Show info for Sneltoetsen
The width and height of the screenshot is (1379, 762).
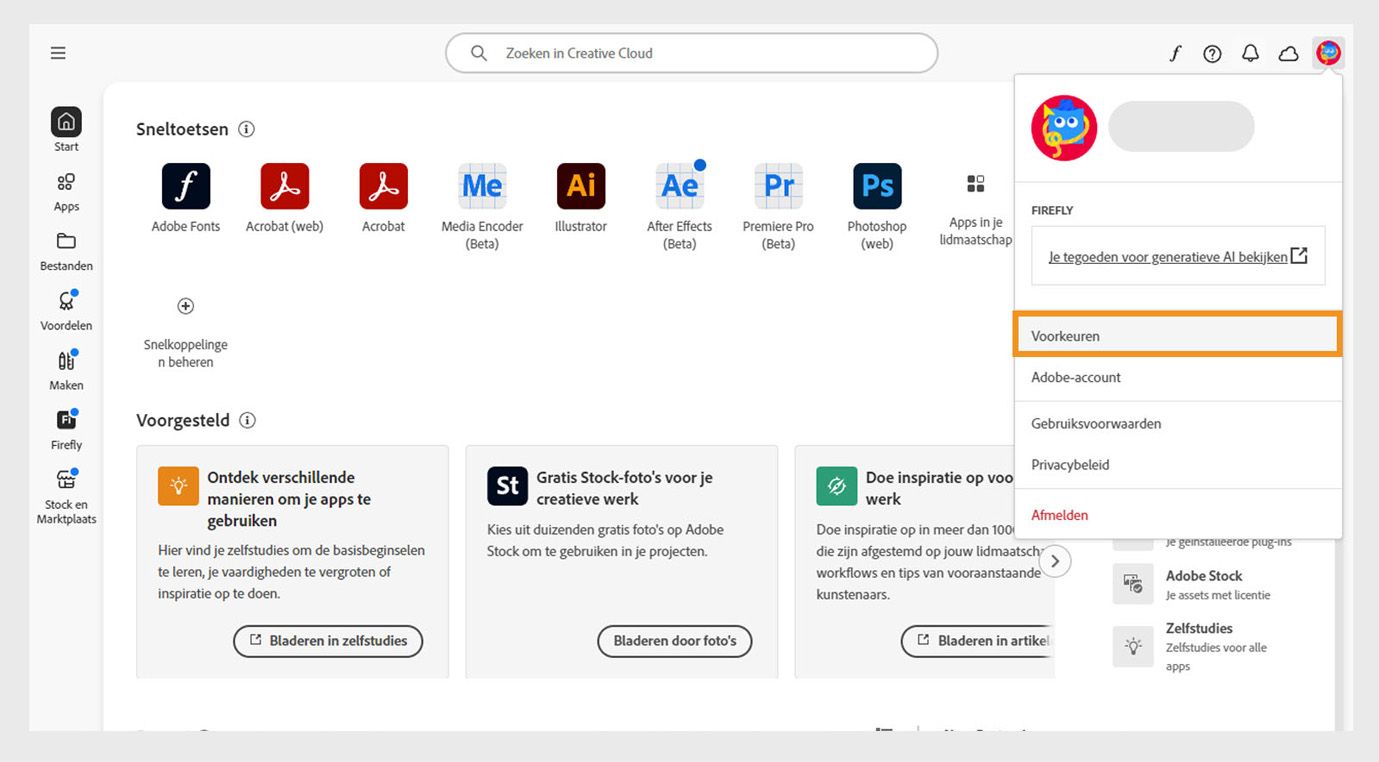pos(247,129)
